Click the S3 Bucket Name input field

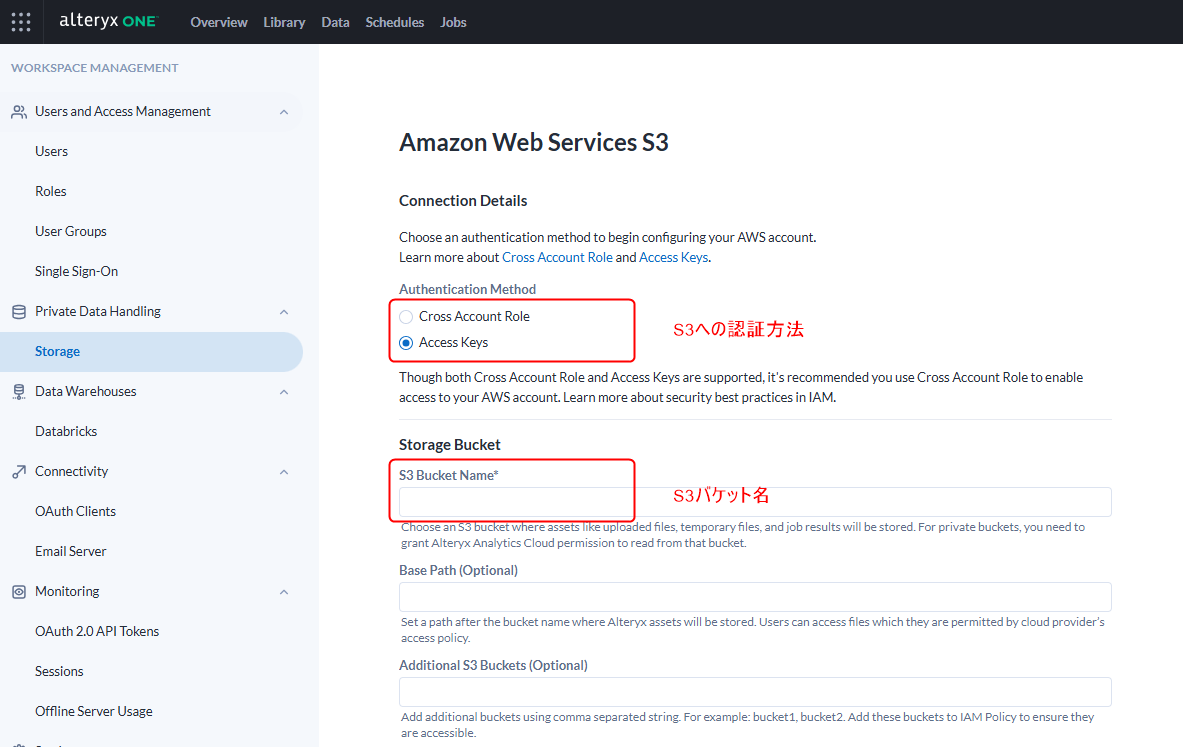click(754, 502)
